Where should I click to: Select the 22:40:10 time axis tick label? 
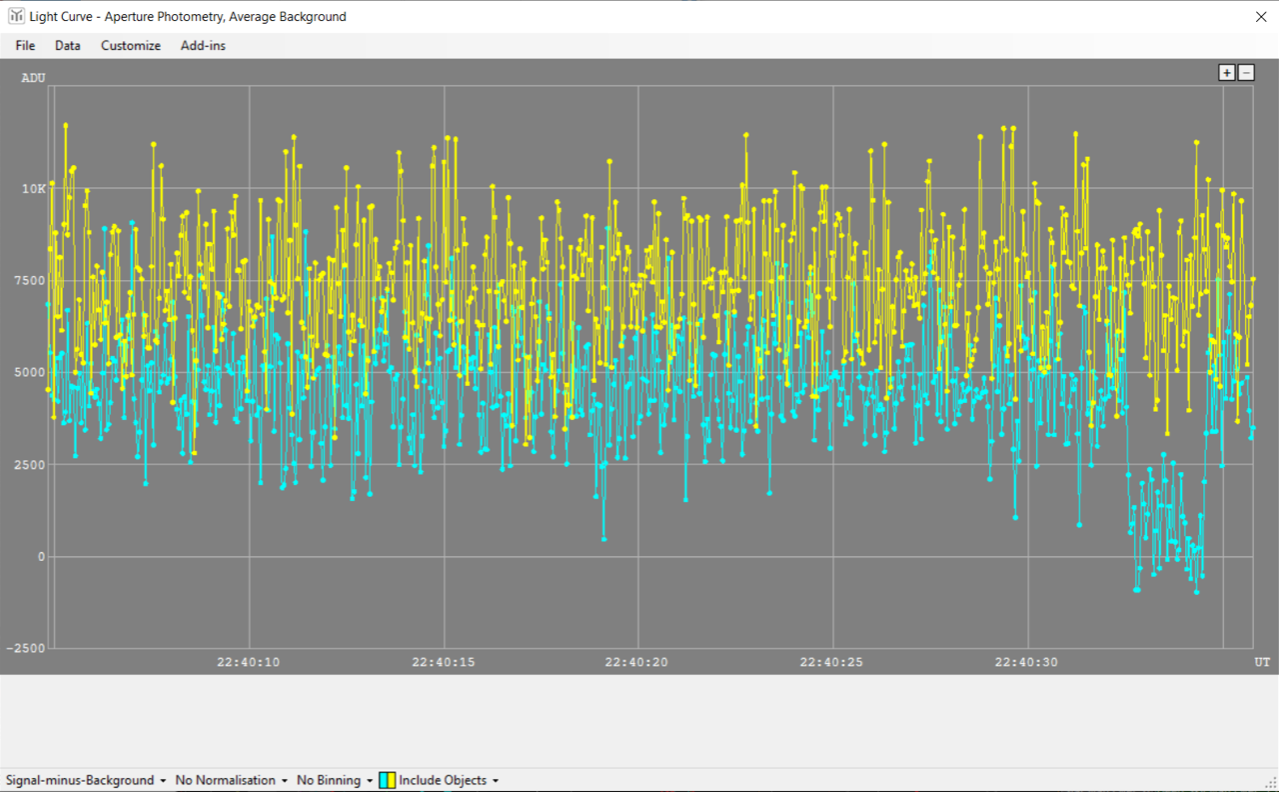tap(249, 662)
